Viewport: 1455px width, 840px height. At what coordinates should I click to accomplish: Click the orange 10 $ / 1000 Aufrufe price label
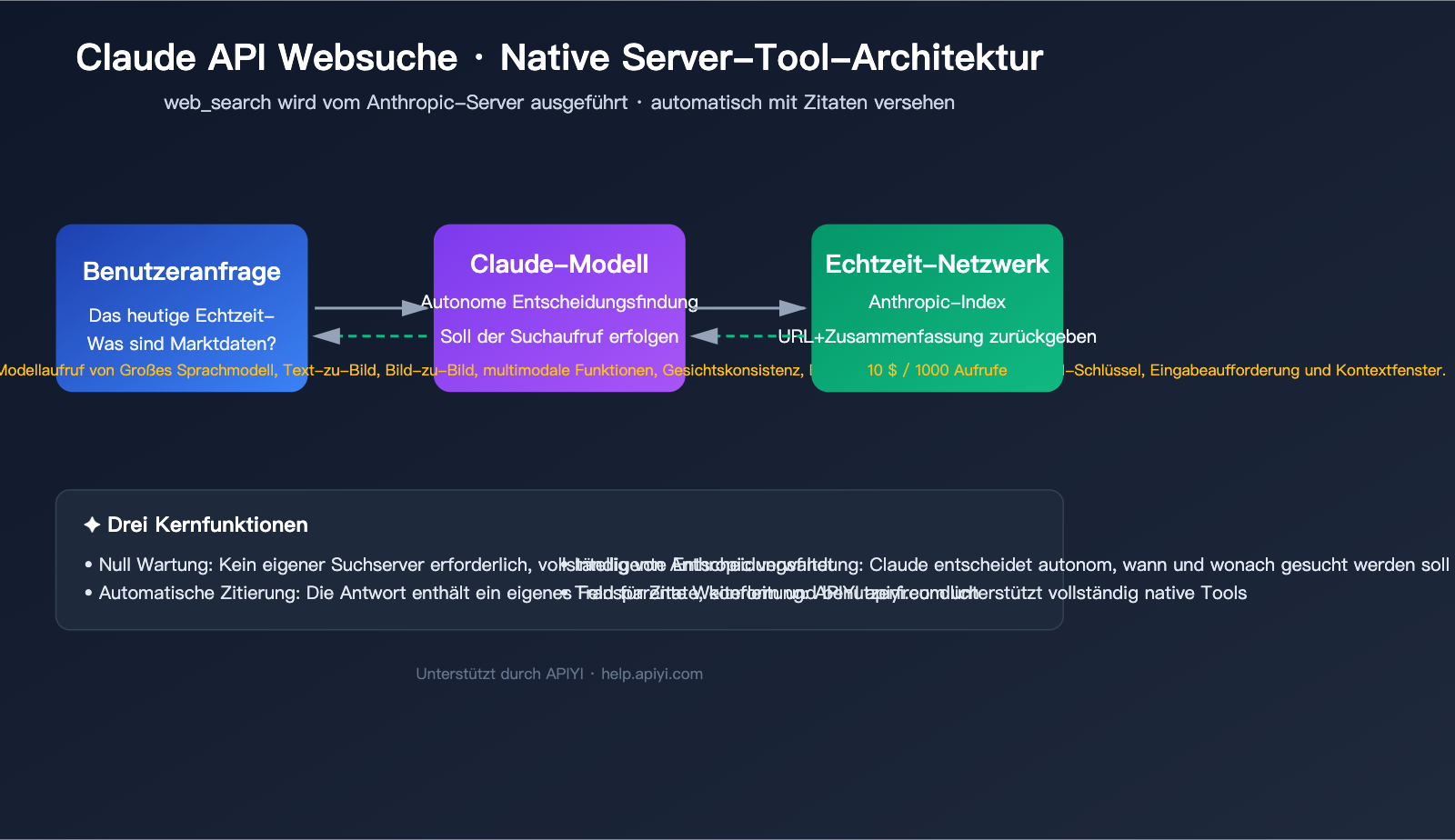tap(937, 370)
